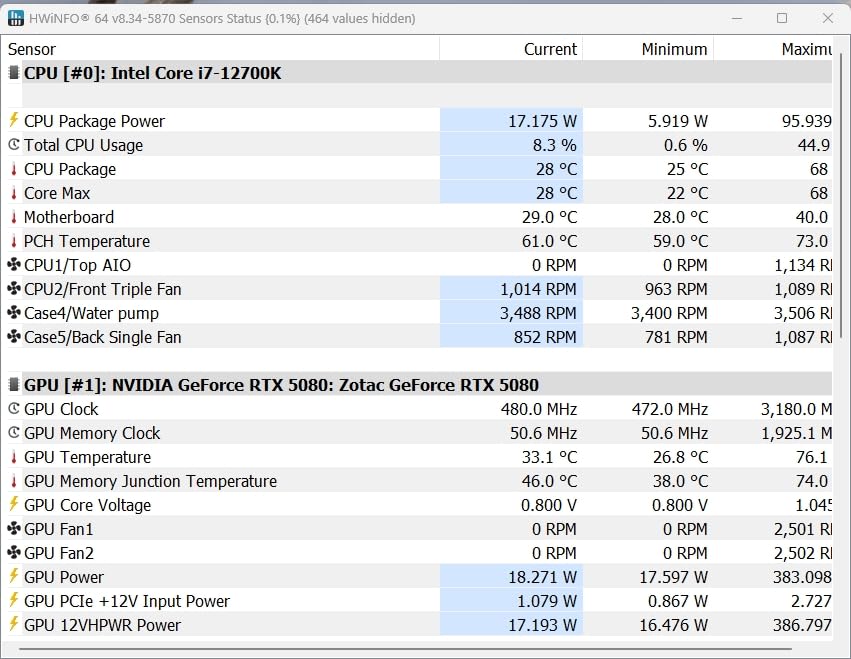Select the GPU 12VHPWR Power sensor label
851x659 pixels.
point(102,625)
